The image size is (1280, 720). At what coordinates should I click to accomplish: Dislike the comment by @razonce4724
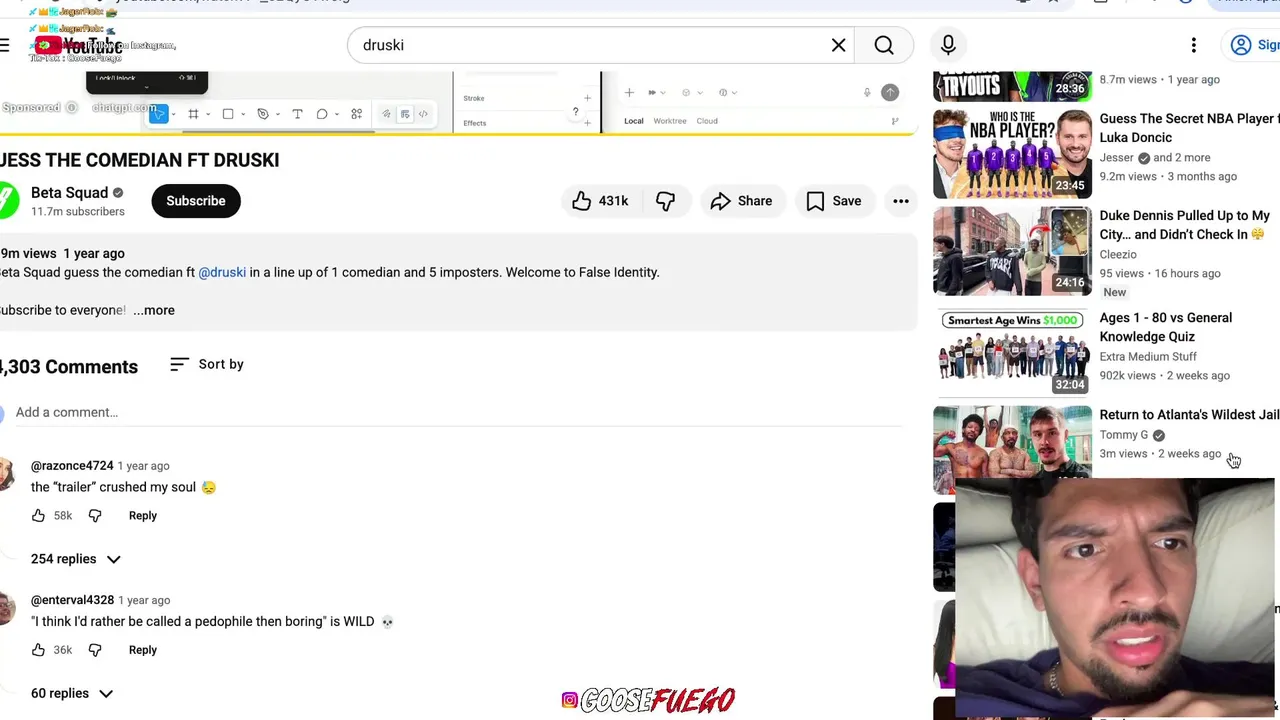click(95, 516)
